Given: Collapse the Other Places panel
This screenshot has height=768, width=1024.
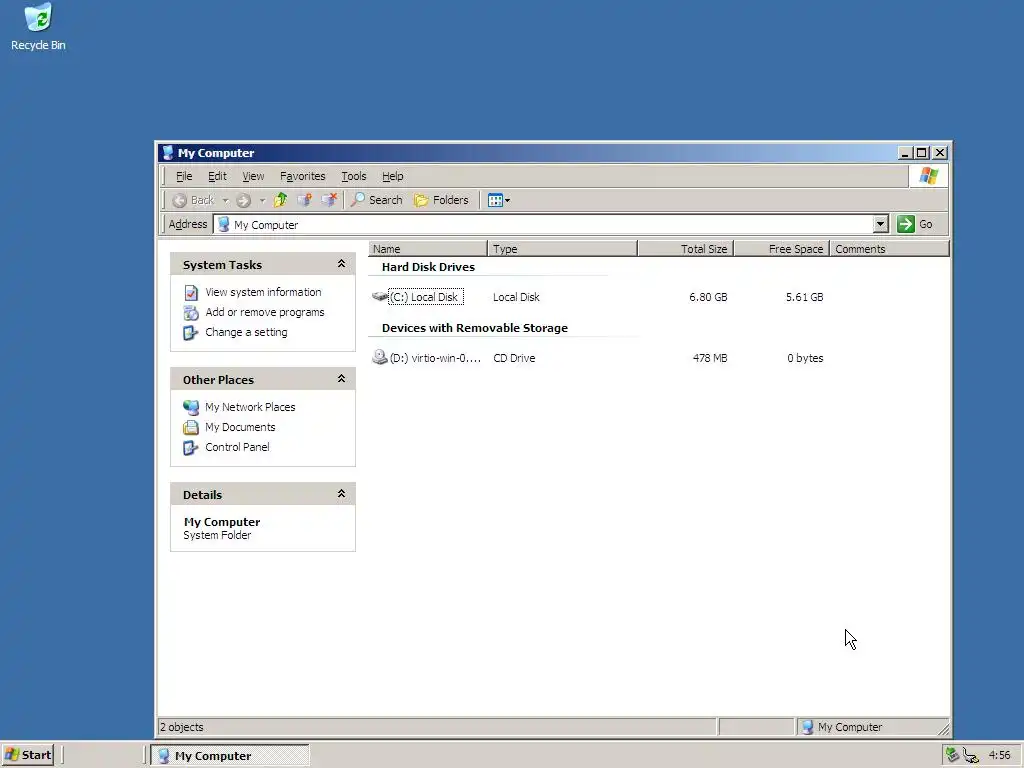Looking at the screenshot, I should 341,379.
